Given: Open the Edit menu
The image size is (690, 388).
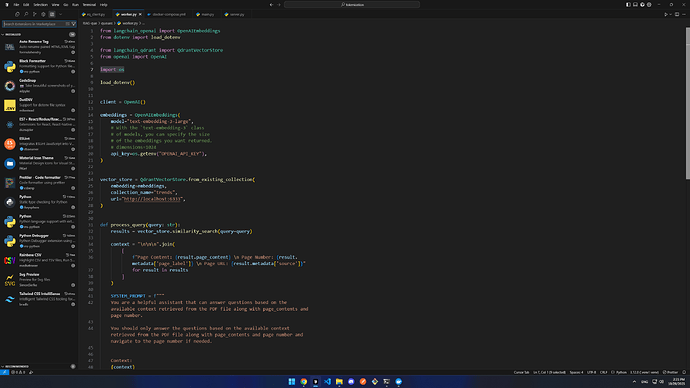Looking at the screenshot, I should tap(26, 4).
